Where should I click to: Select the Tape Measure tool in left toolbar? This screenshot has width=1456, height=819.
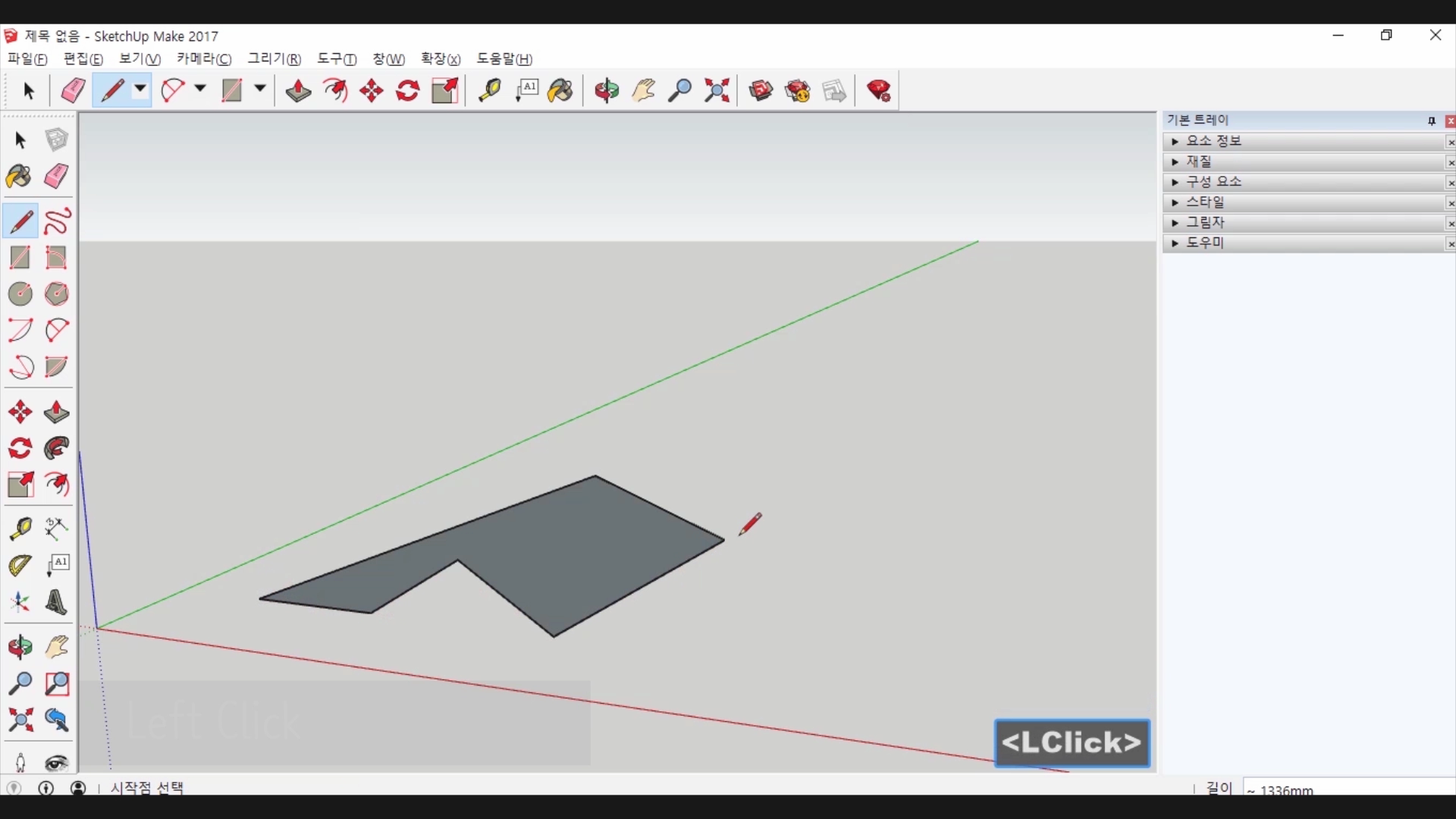pyautogui.click(x=20, y=529)
